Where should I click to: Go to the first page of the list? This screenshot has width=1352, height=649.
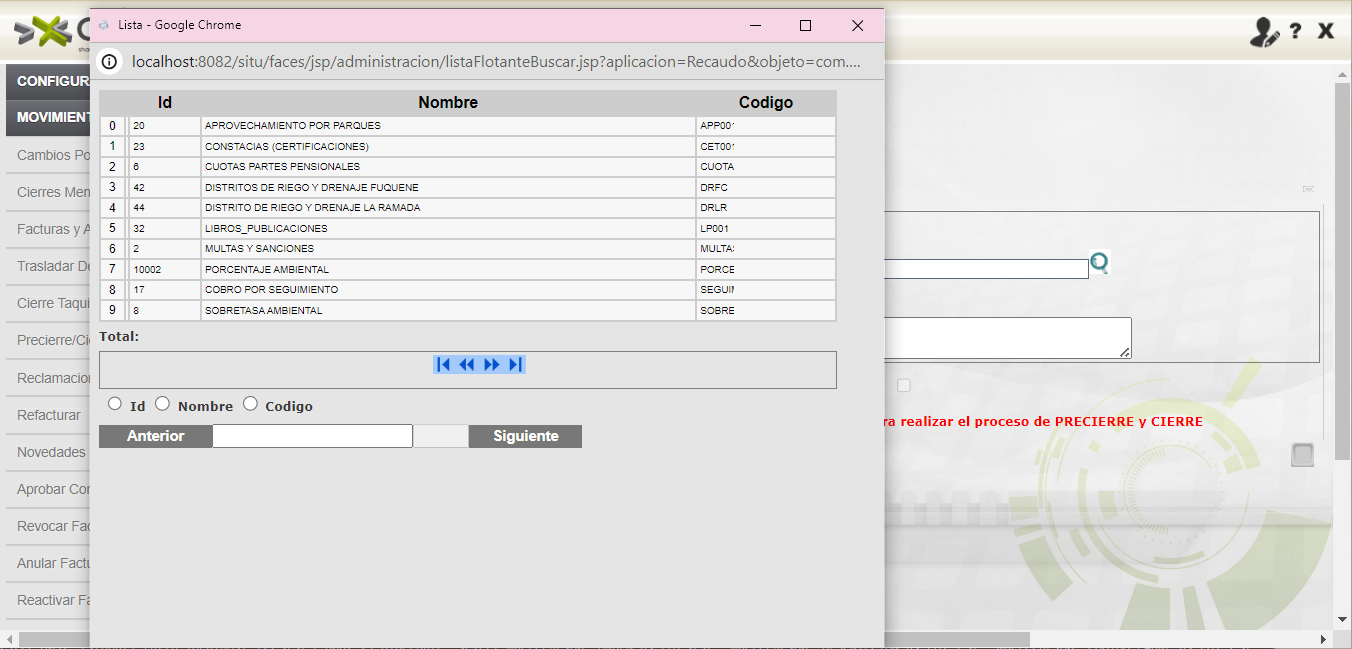(443, 365)
